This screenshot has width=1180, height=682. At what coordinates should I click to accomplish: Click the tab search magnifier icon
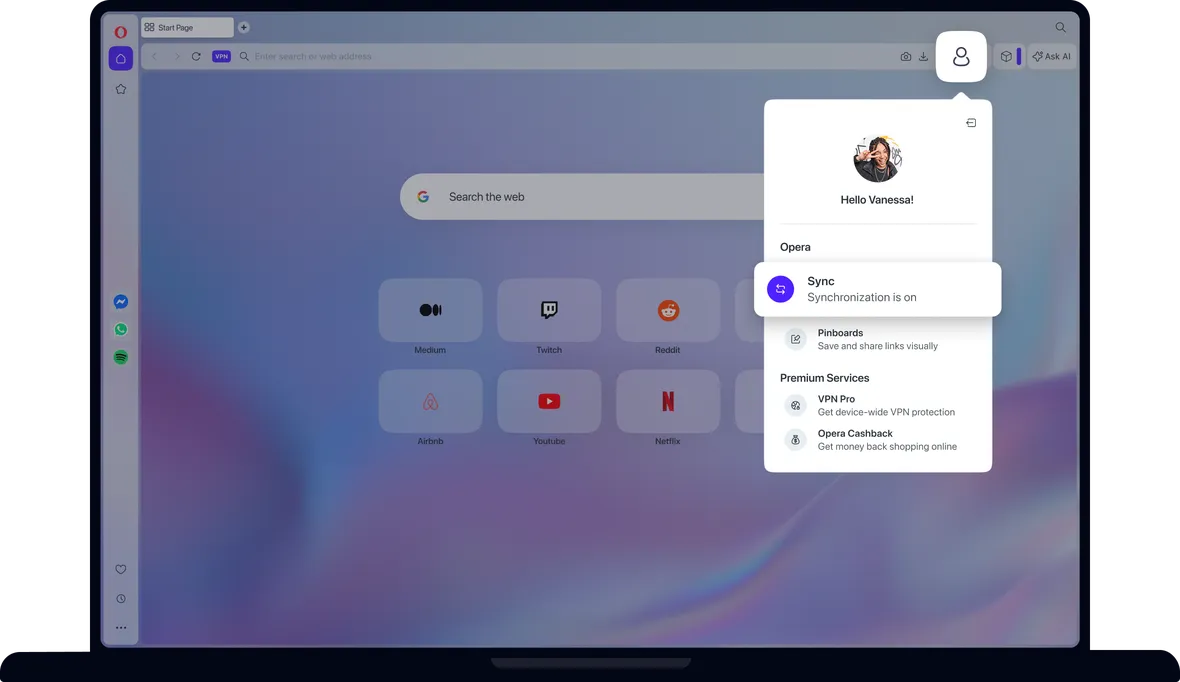tap(1060, 27)
